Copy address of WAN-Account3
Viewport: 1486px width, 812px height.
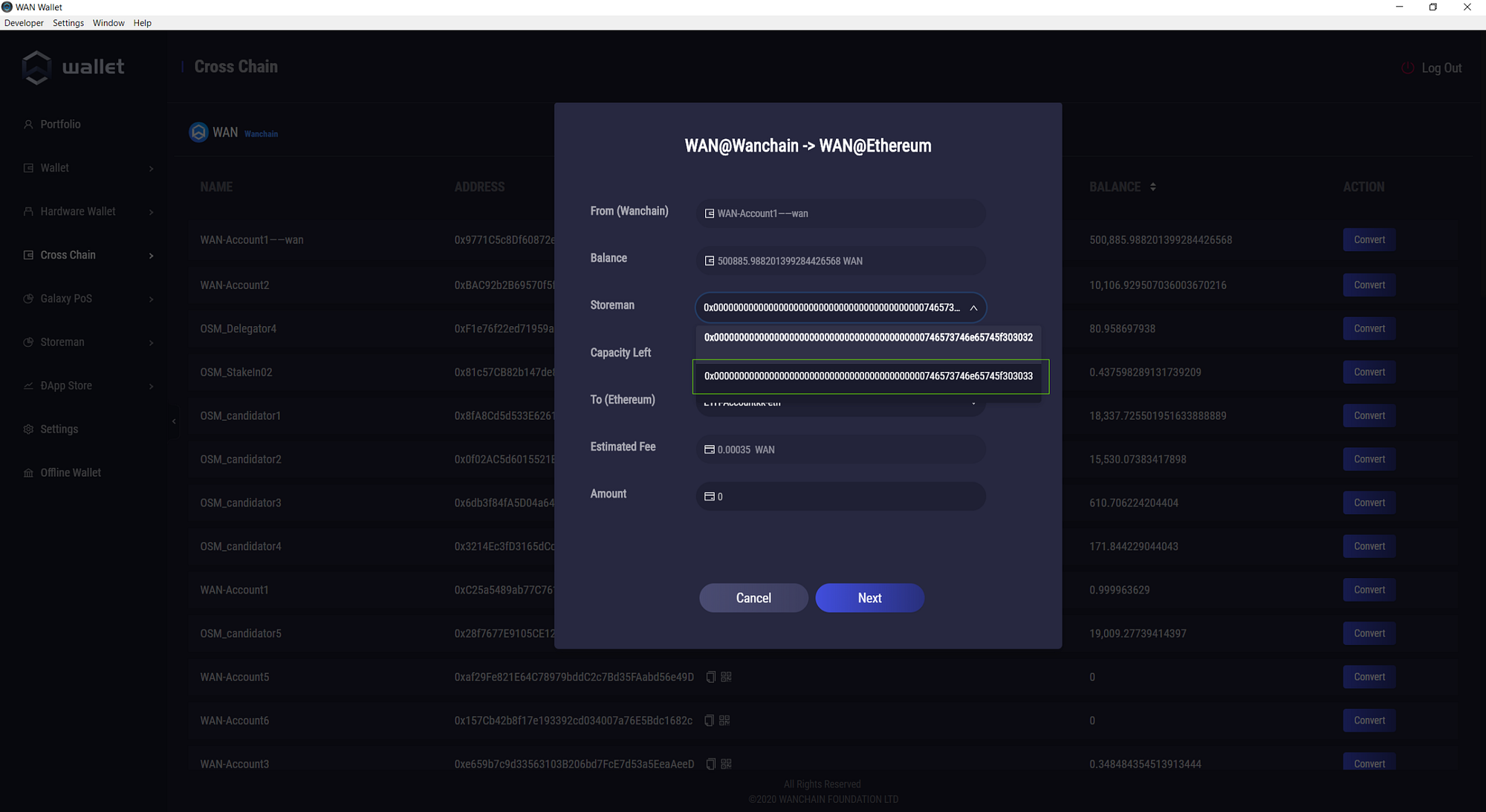tap(710, 764)
